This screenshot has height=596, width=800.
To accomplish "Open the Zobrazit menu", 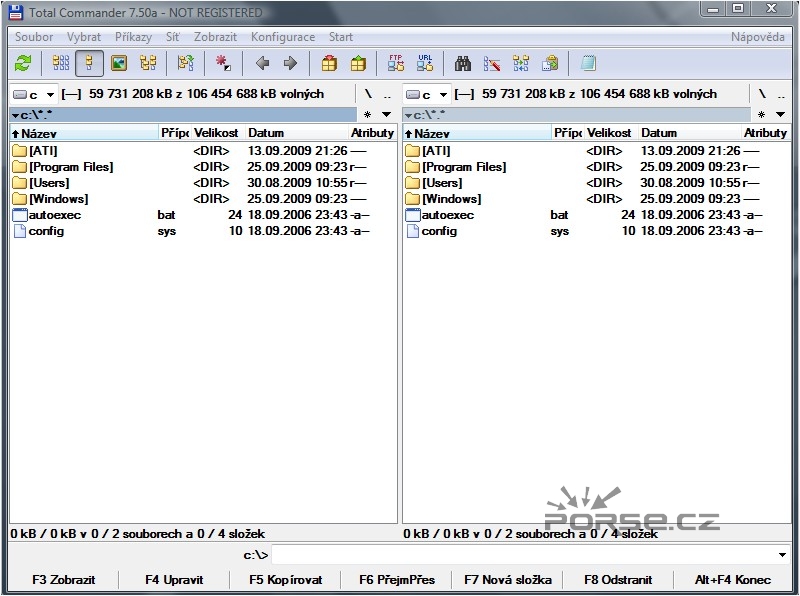I will click(215, 37).
